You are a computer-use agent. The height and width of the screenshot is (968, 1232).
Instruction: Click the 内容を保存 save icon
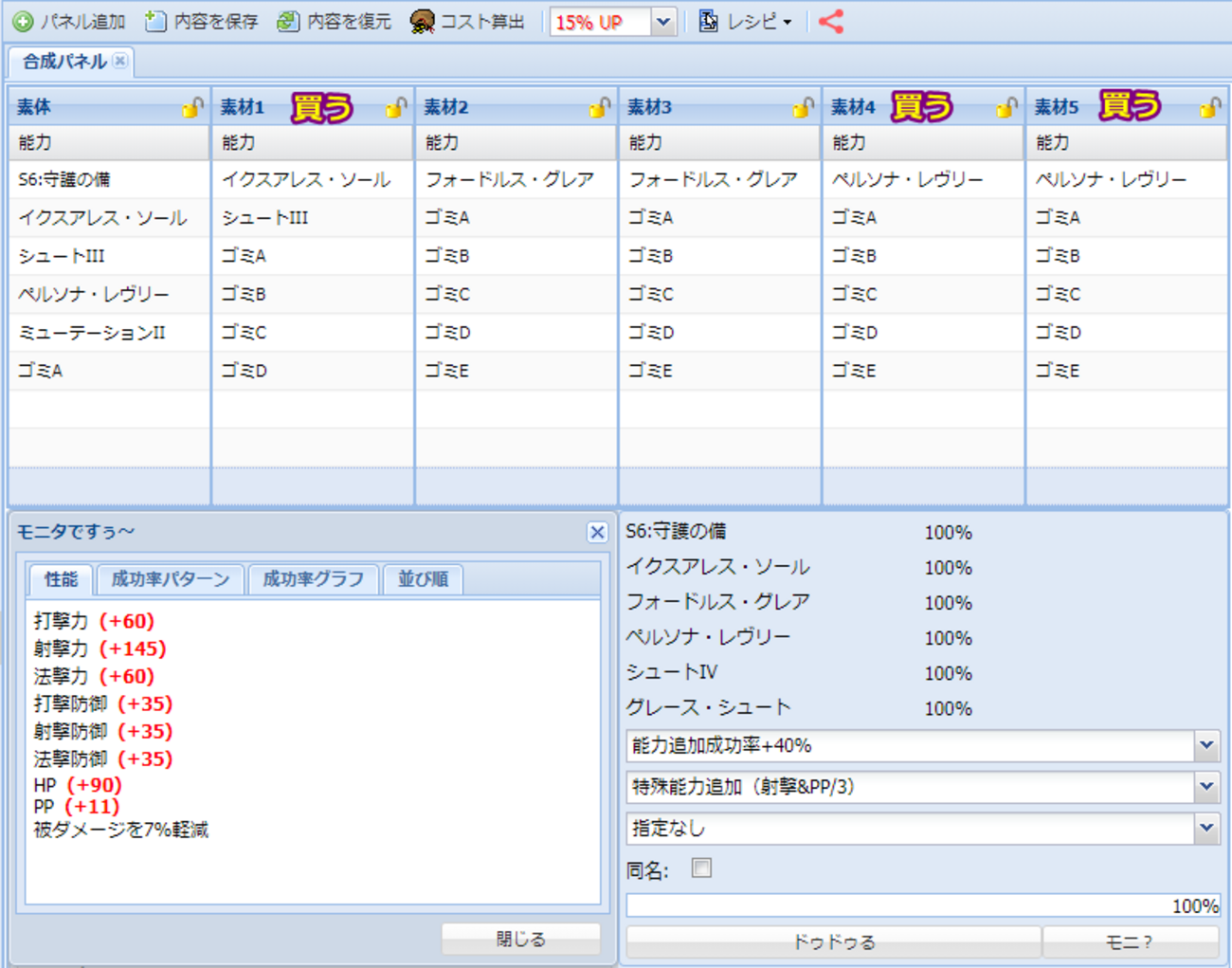155,22
